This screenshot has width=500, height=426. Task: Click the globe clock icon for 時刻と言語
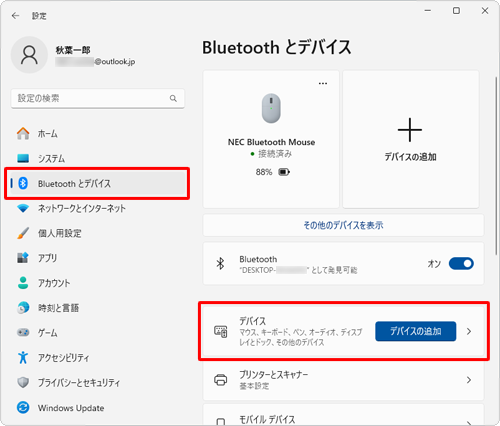(23, 308)
